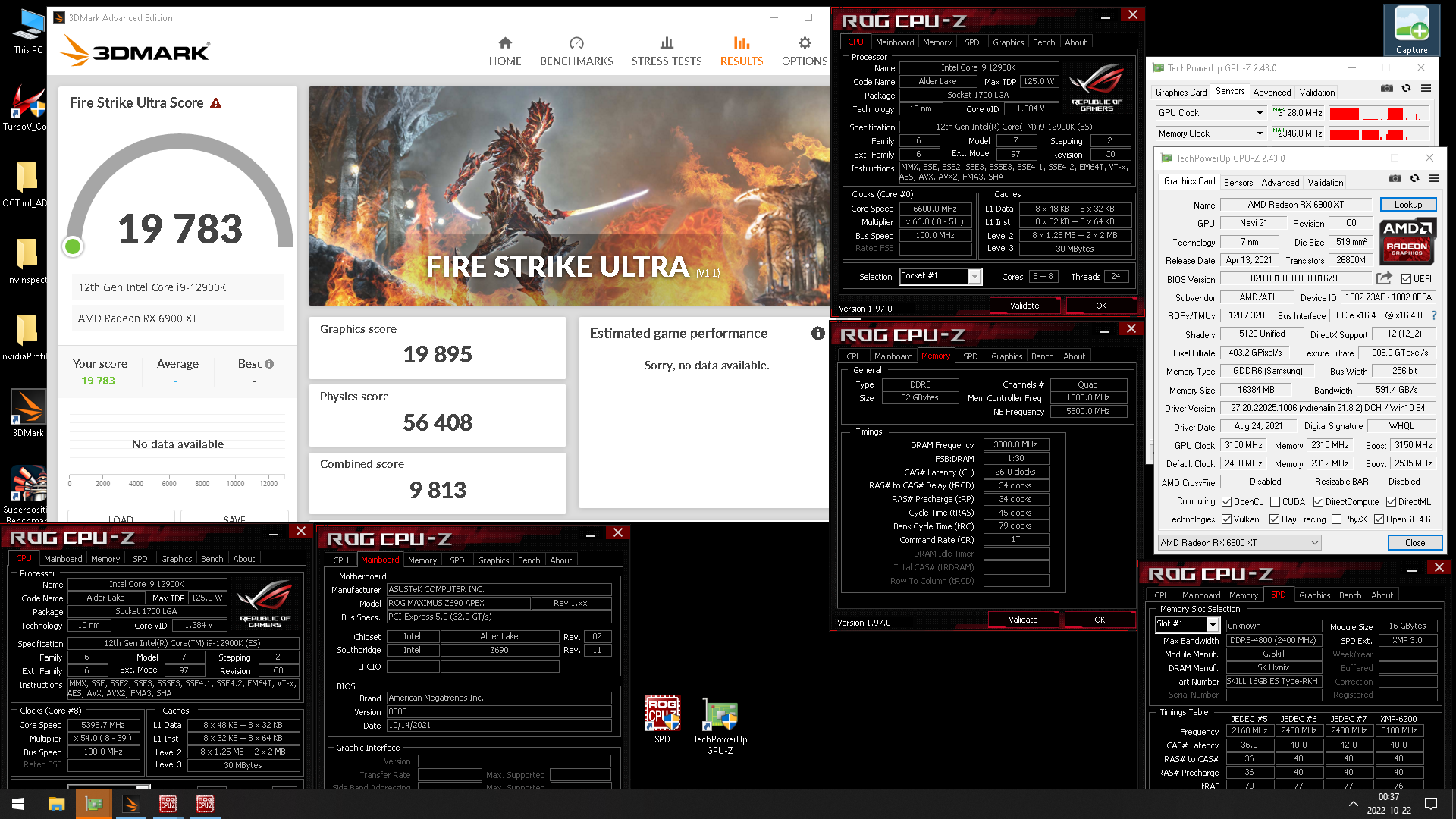This screenshot has width=1456, height=819.
Task: Click the Close button in GPU-Z
Action: point(1415,543)
